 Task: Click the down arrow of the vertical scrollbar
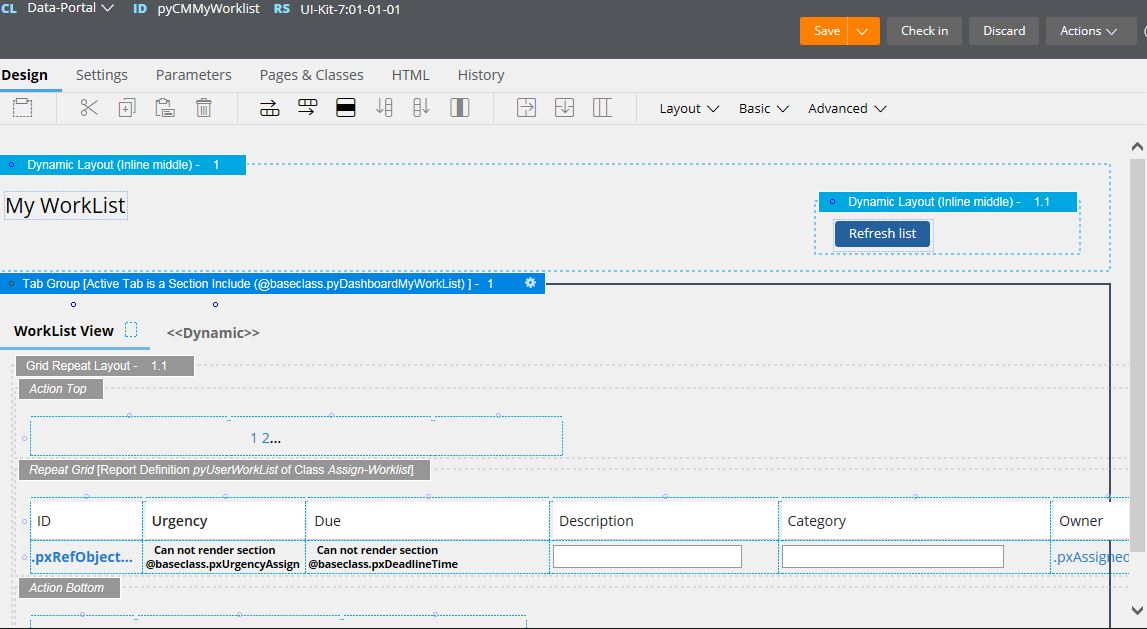[1135, 611]
